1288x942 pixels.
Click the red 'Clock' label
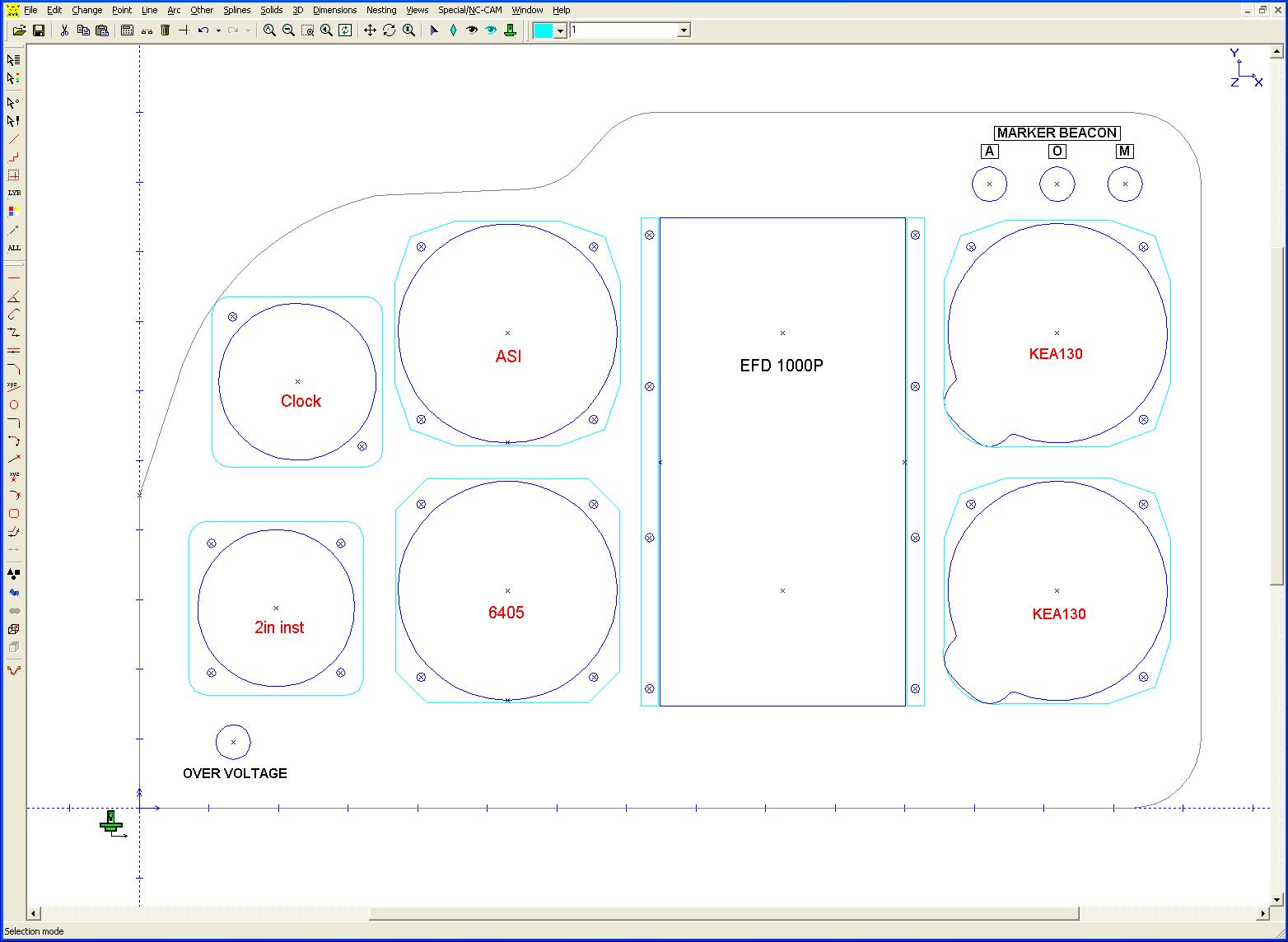pyautogui.click(x=301, y=401)
